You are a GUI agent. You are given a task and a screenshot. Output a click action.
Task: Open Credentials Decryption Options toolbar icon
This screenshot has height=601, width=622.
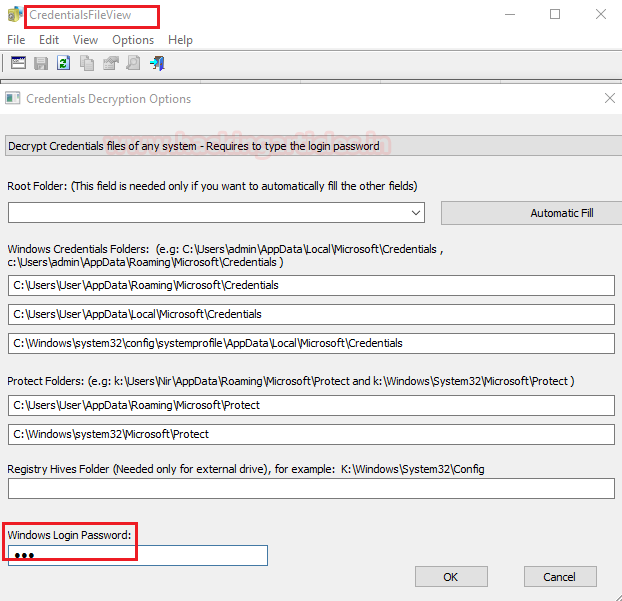[x=18, y=63]
